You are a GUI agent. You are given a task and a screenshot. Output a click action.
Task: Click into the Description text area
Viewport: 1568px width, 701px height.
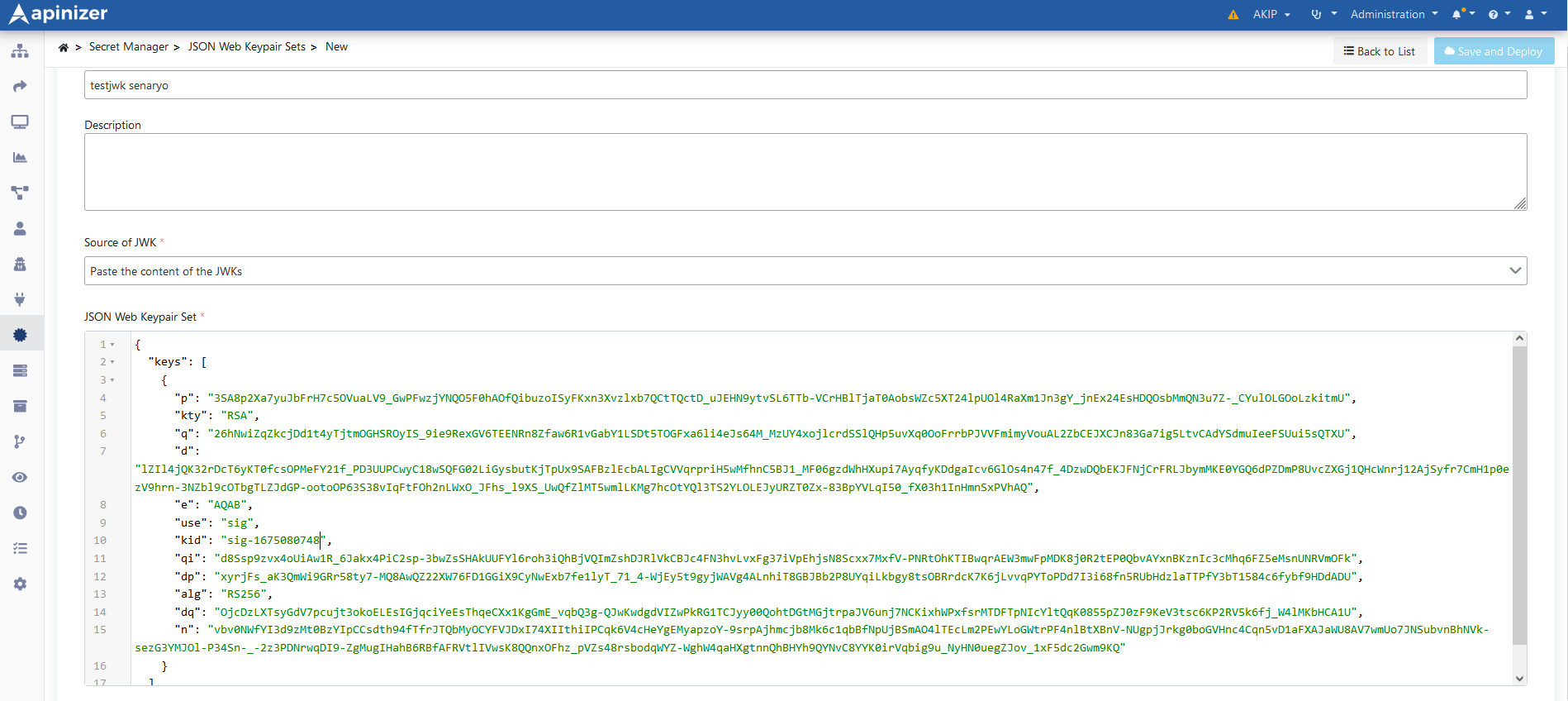click(x=805, y=172)
